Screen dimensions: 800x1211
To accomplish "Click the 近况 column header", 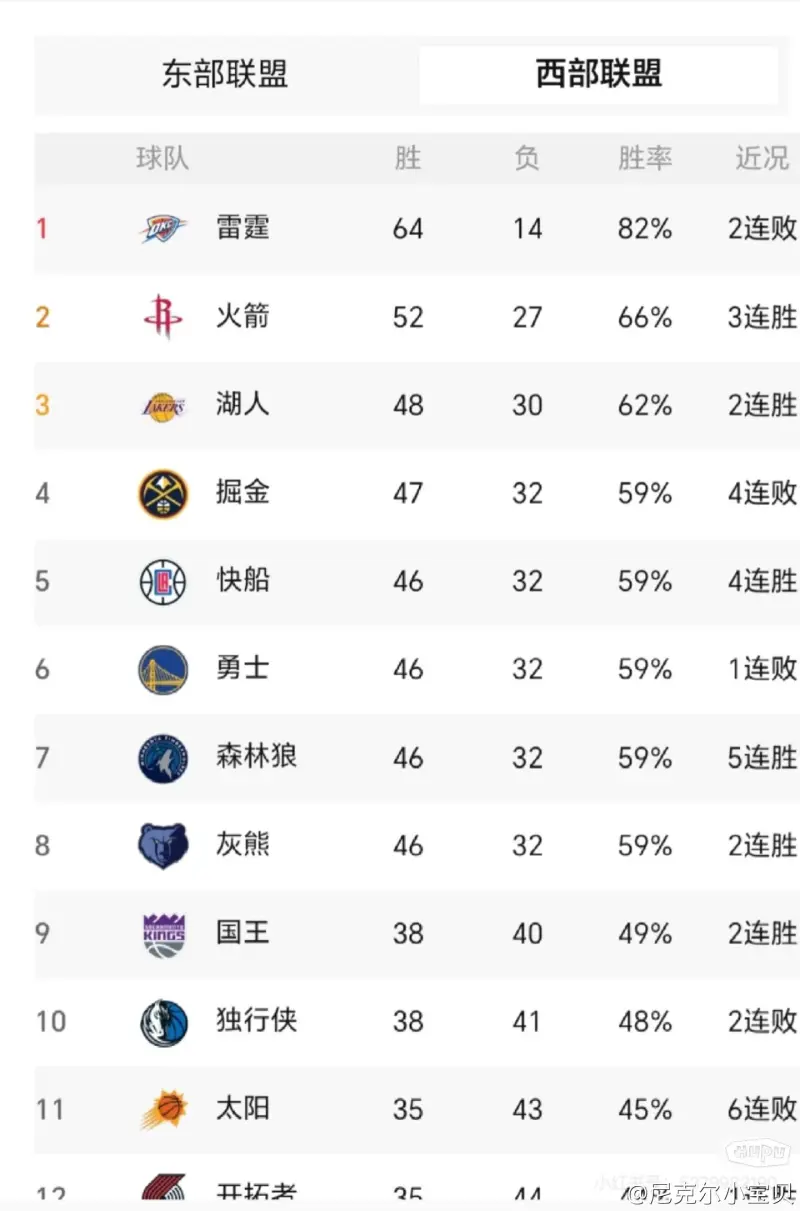I will coord(762,158).
